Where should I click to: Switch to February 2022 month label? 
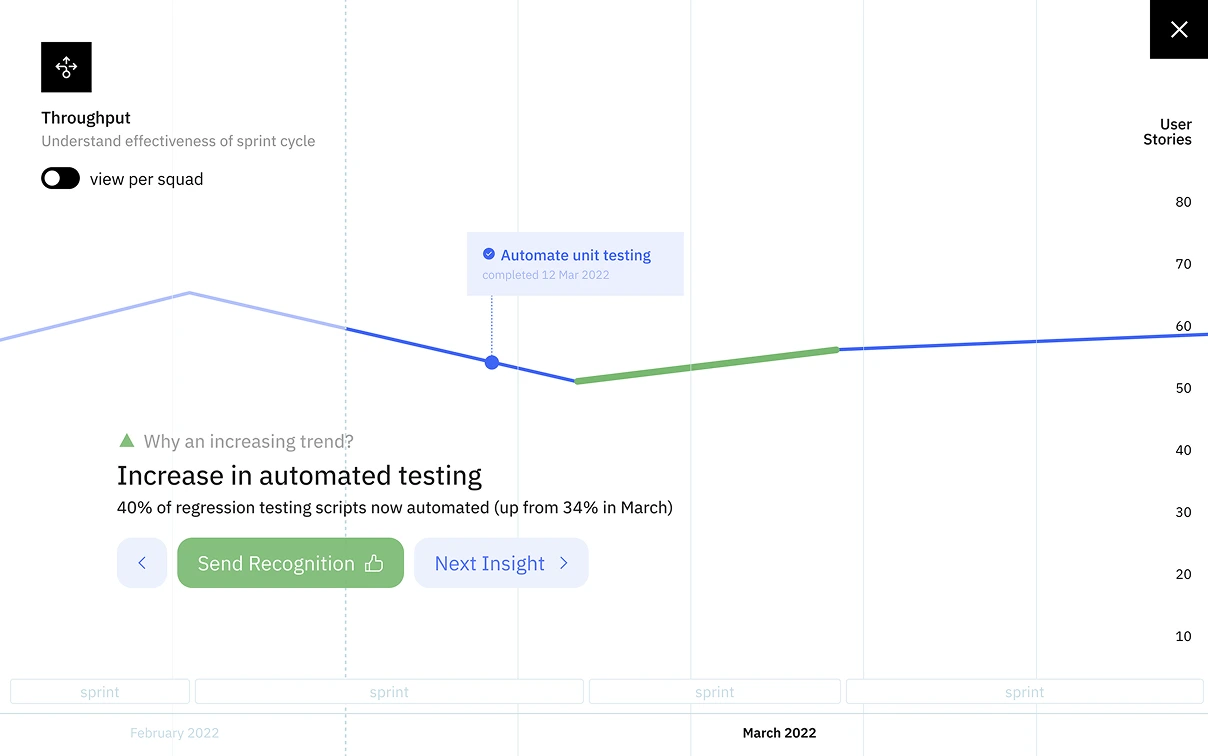174,733
